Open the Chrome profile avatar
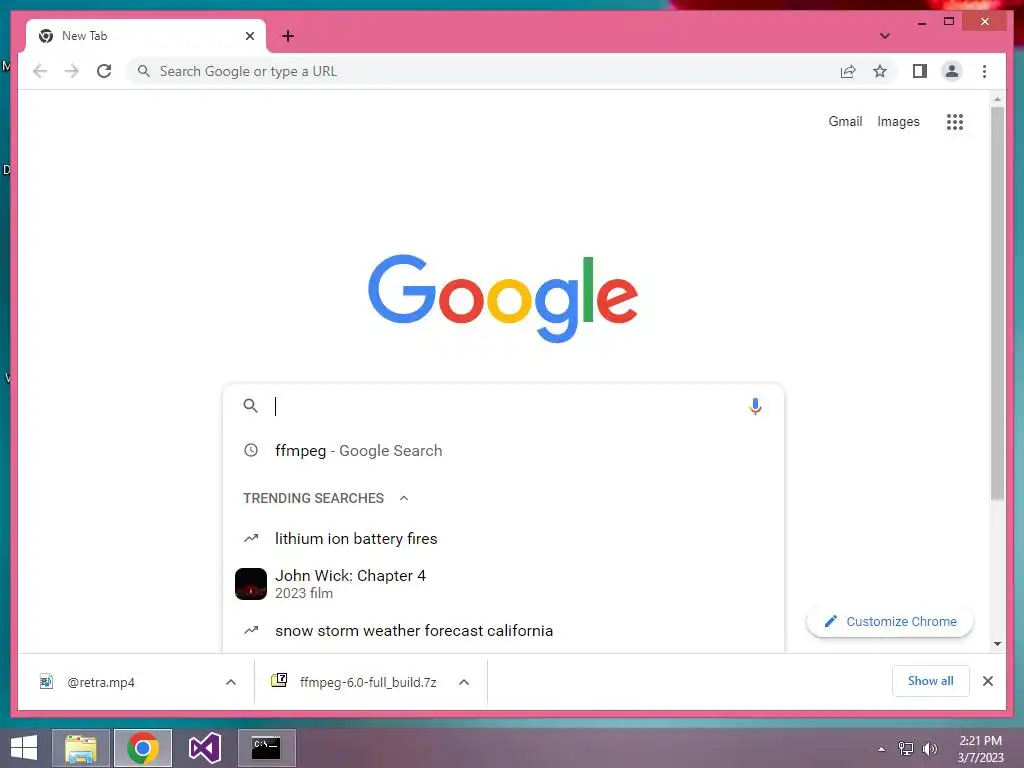Viewport: 1024px width, 768px height. [952, 71]
